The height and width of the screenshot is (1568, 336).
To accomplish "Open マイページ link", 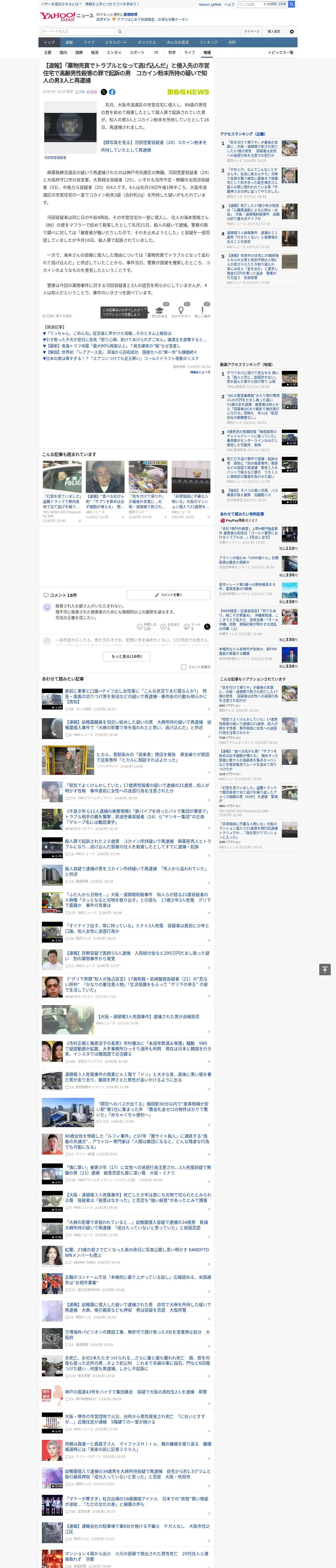I will pos(252,32).
